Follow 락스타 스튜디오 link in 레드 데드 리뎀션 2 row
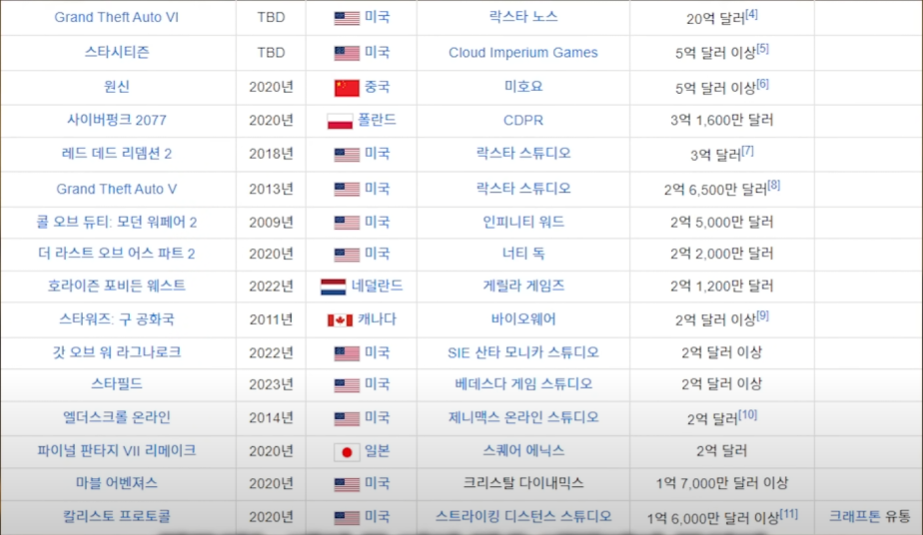 coord(523,154)
